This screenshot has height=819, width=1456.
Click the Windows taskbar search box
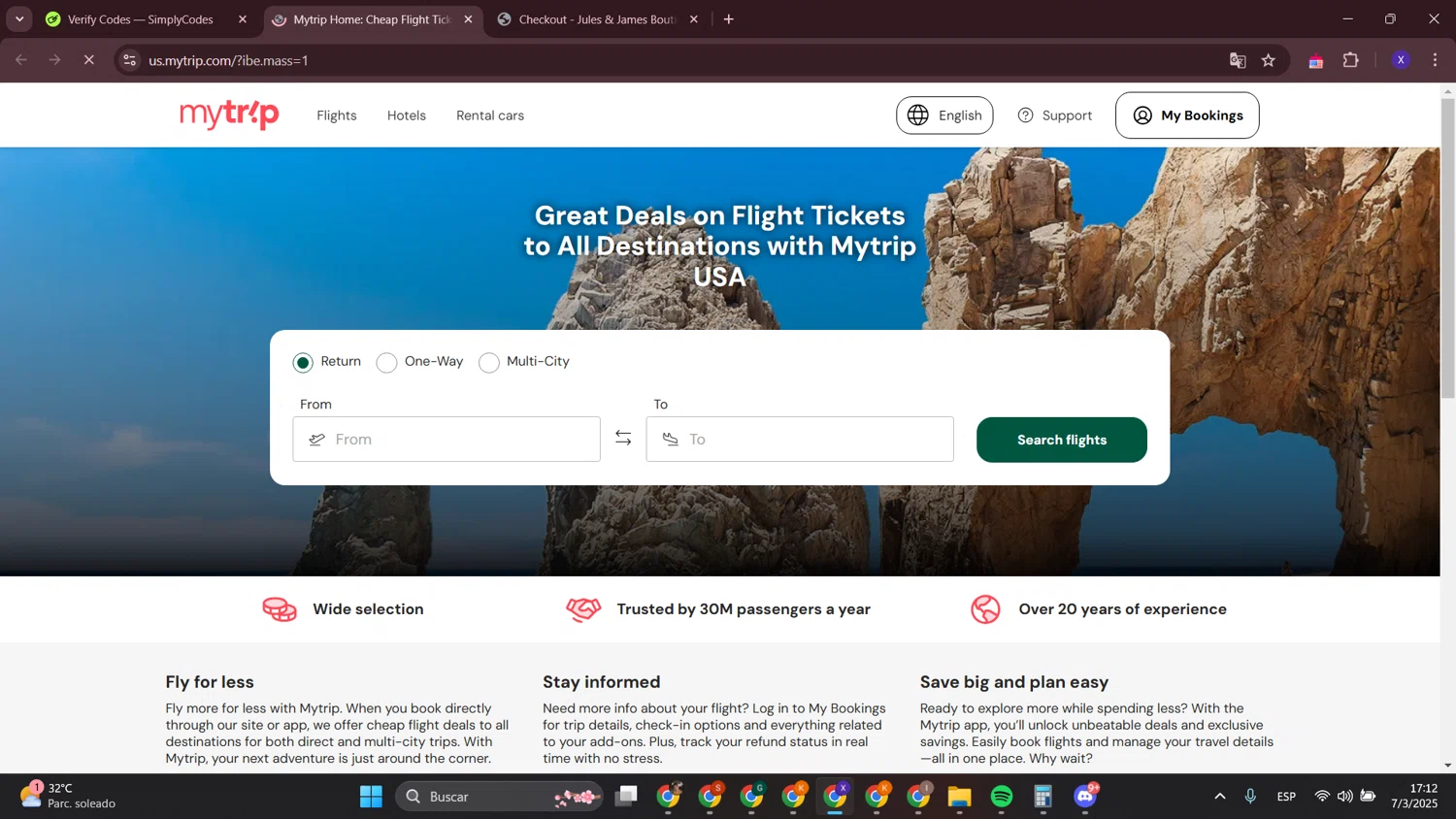499,797
